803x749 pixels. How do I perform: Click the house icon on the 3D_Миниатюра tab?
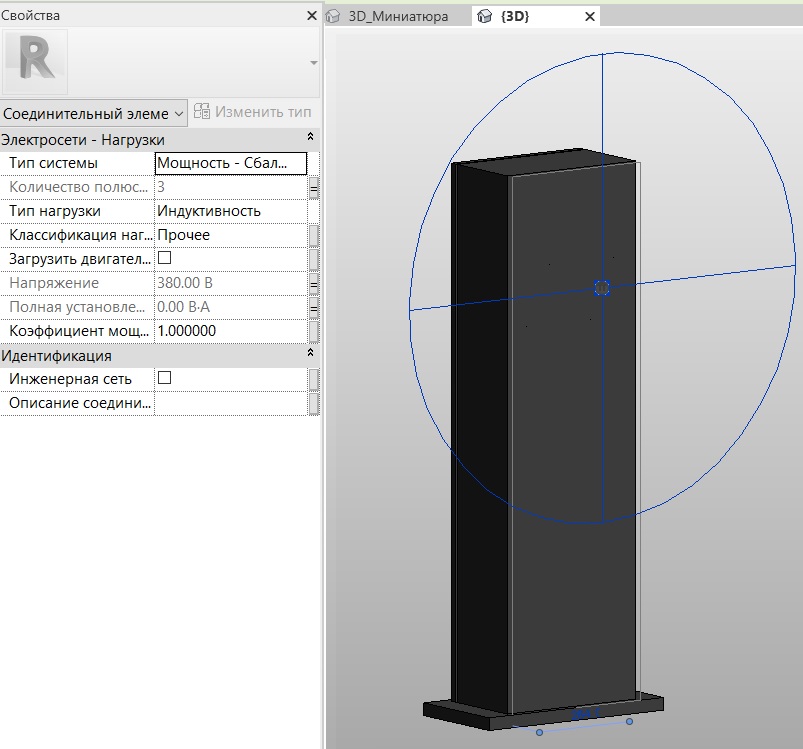coord(333,16)
